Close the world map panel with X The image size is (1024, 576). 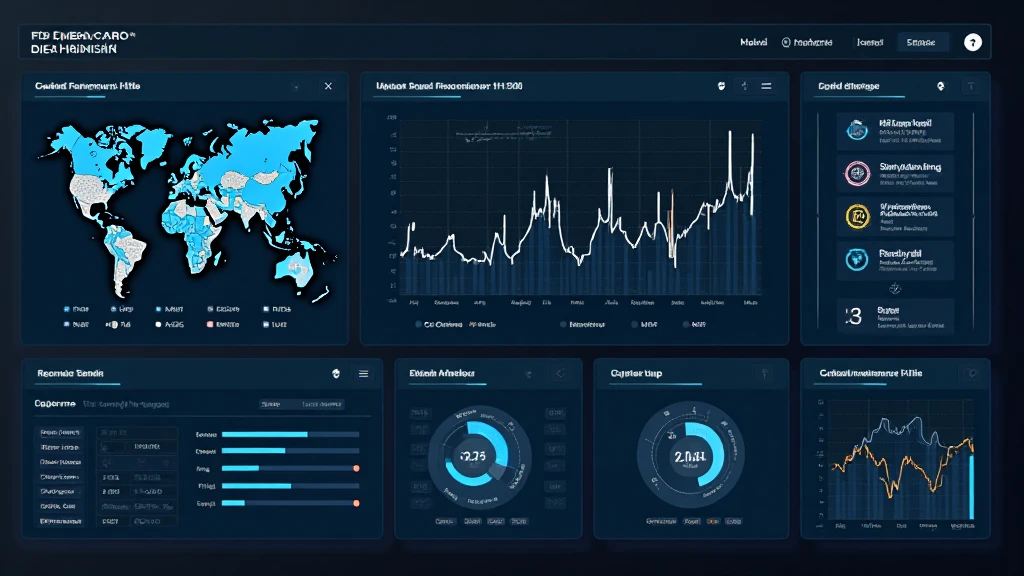328,87
